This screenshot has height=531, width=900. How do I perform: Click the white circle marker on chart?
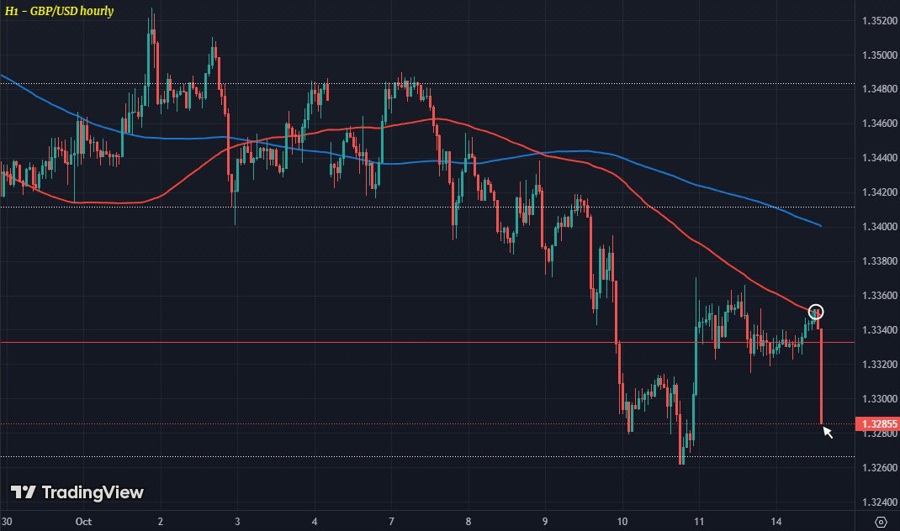point(816,312)
